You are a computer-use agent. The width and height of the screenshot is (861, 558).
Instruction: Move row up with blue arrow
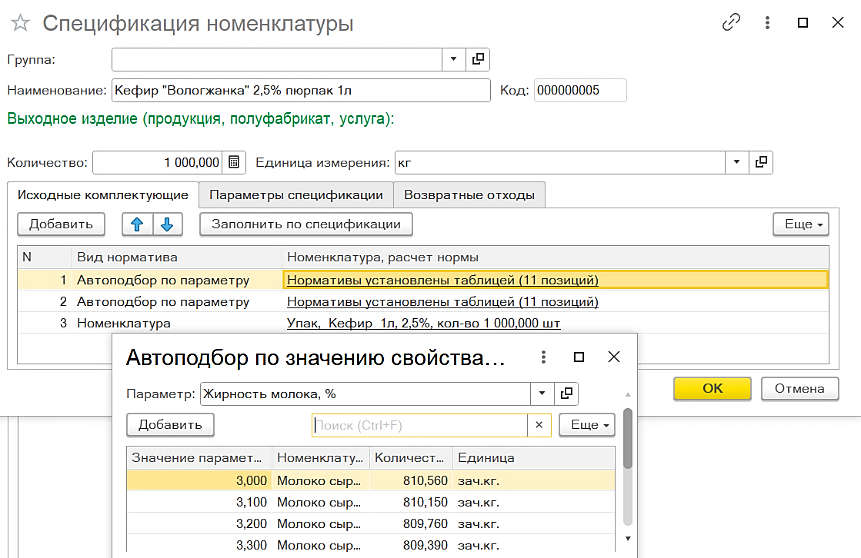(x=137, y=224)
